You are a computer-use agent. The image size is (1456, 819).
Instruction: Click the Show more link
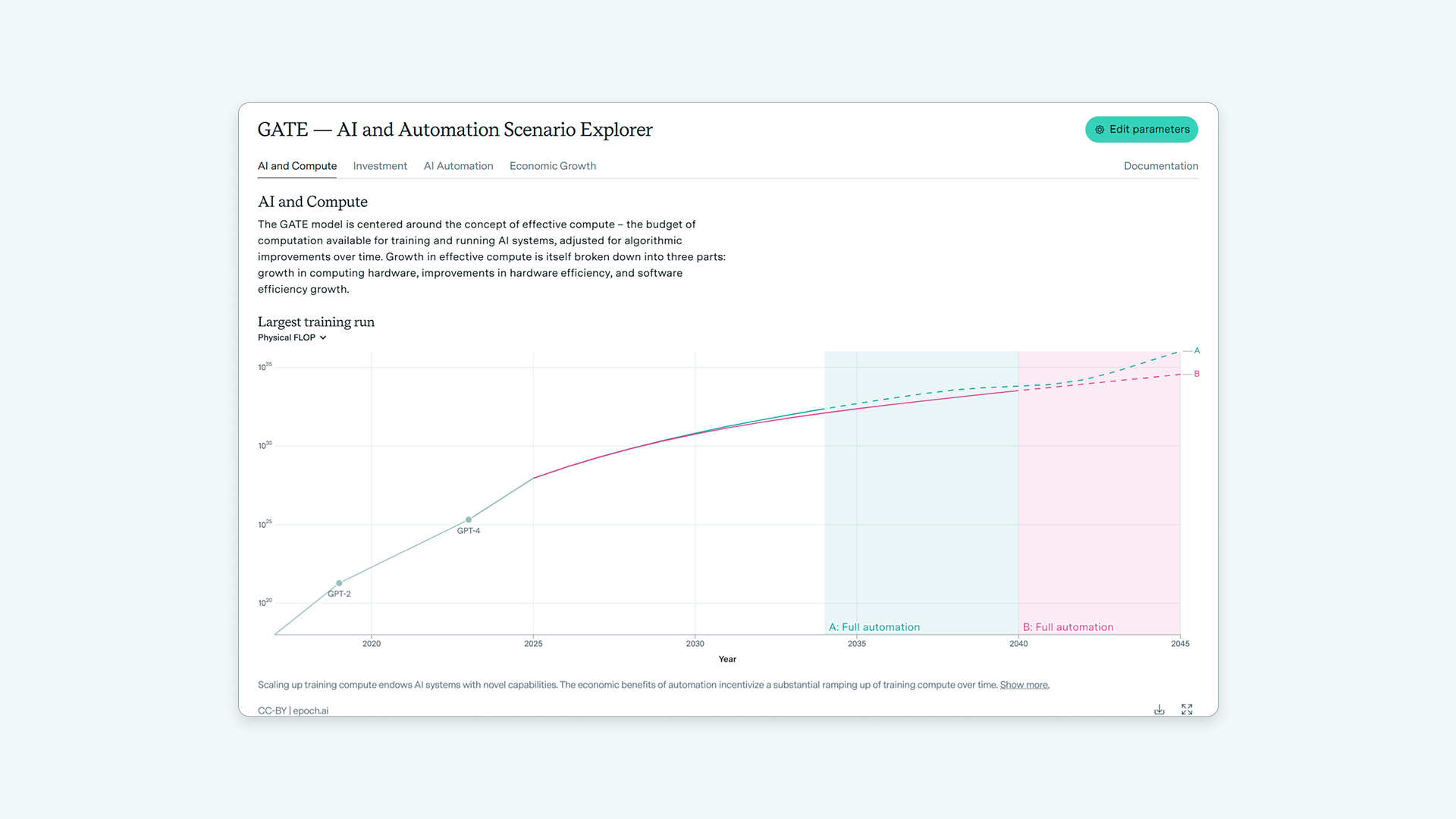(1025, 685)
